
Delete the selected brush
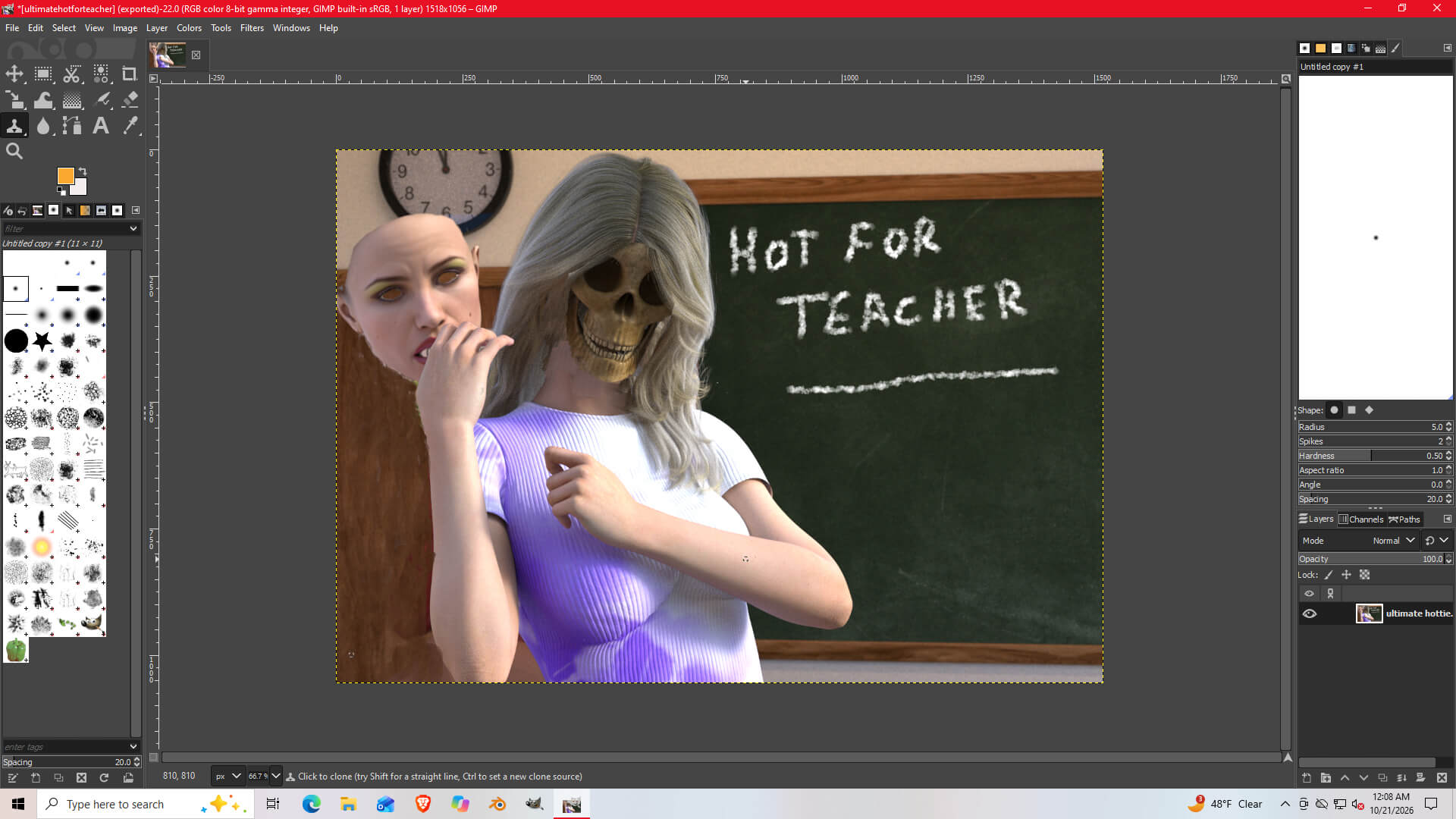coord(81,777)
